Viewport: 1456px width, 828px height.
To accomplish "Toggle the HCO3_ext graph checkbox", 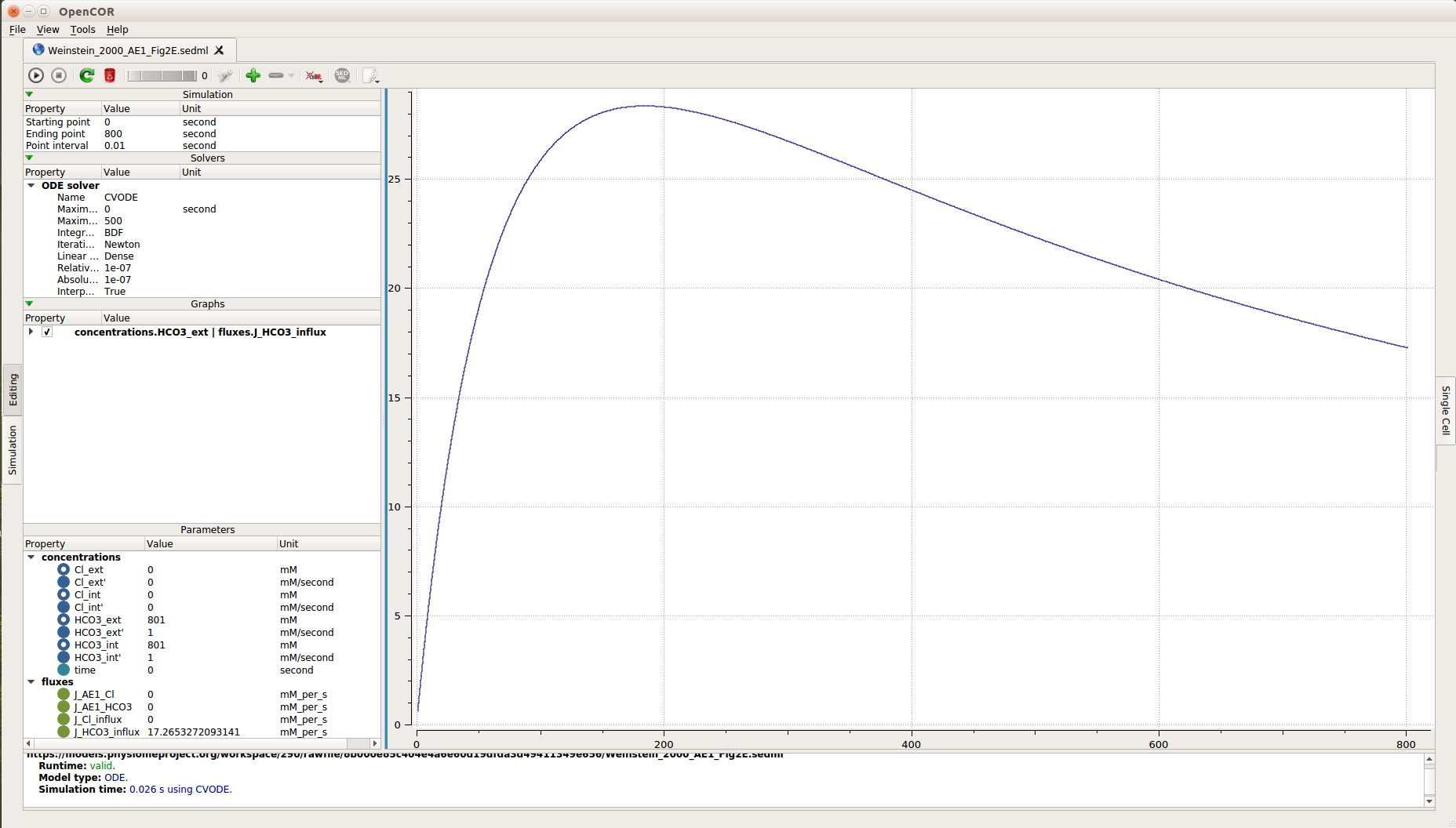I will point(47,332).
